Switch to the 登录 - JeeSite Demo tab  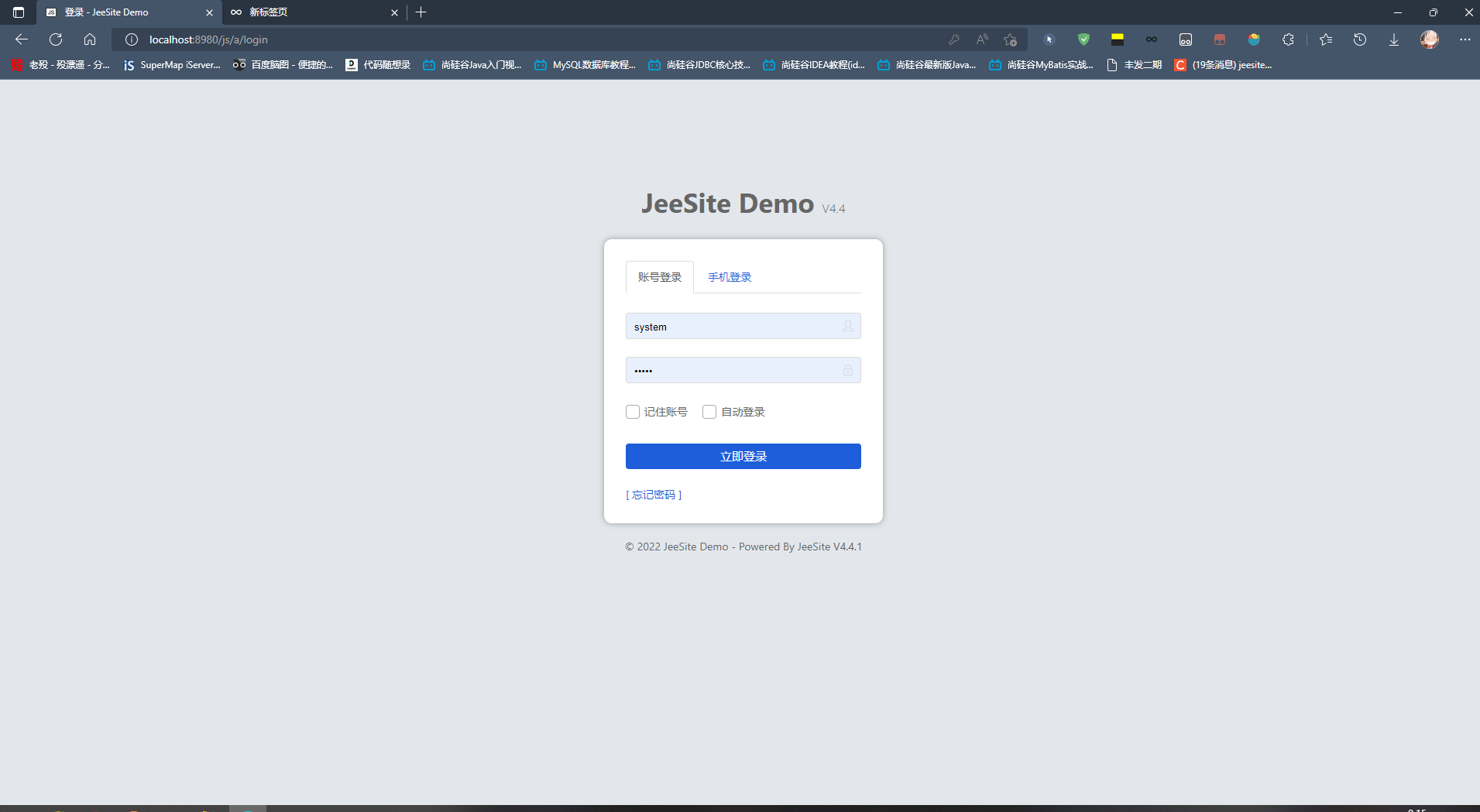point(129,12)
